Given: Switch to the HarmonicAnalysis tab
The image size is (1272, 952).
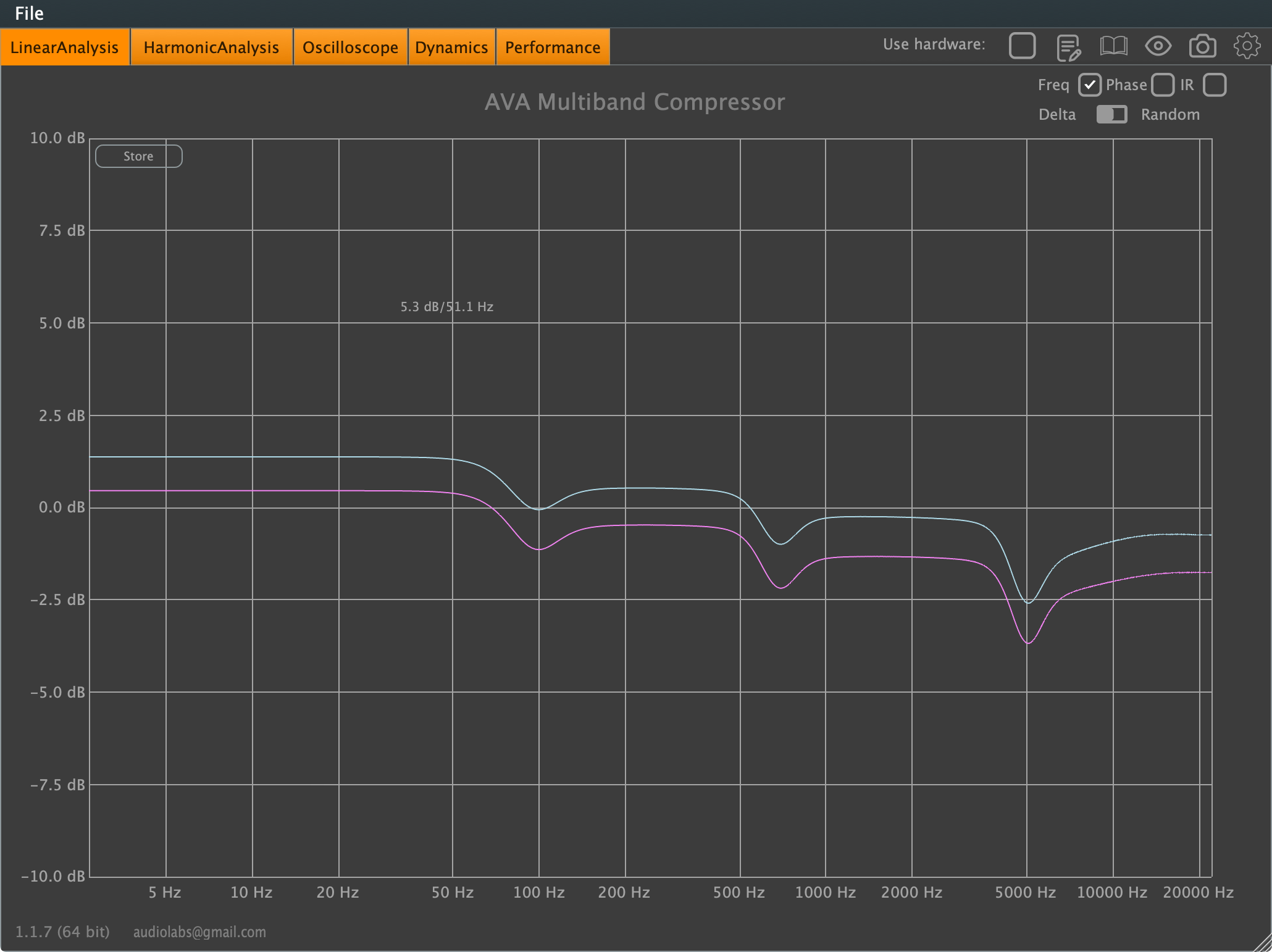Looking at the screenshot, I should coord(211,46).
